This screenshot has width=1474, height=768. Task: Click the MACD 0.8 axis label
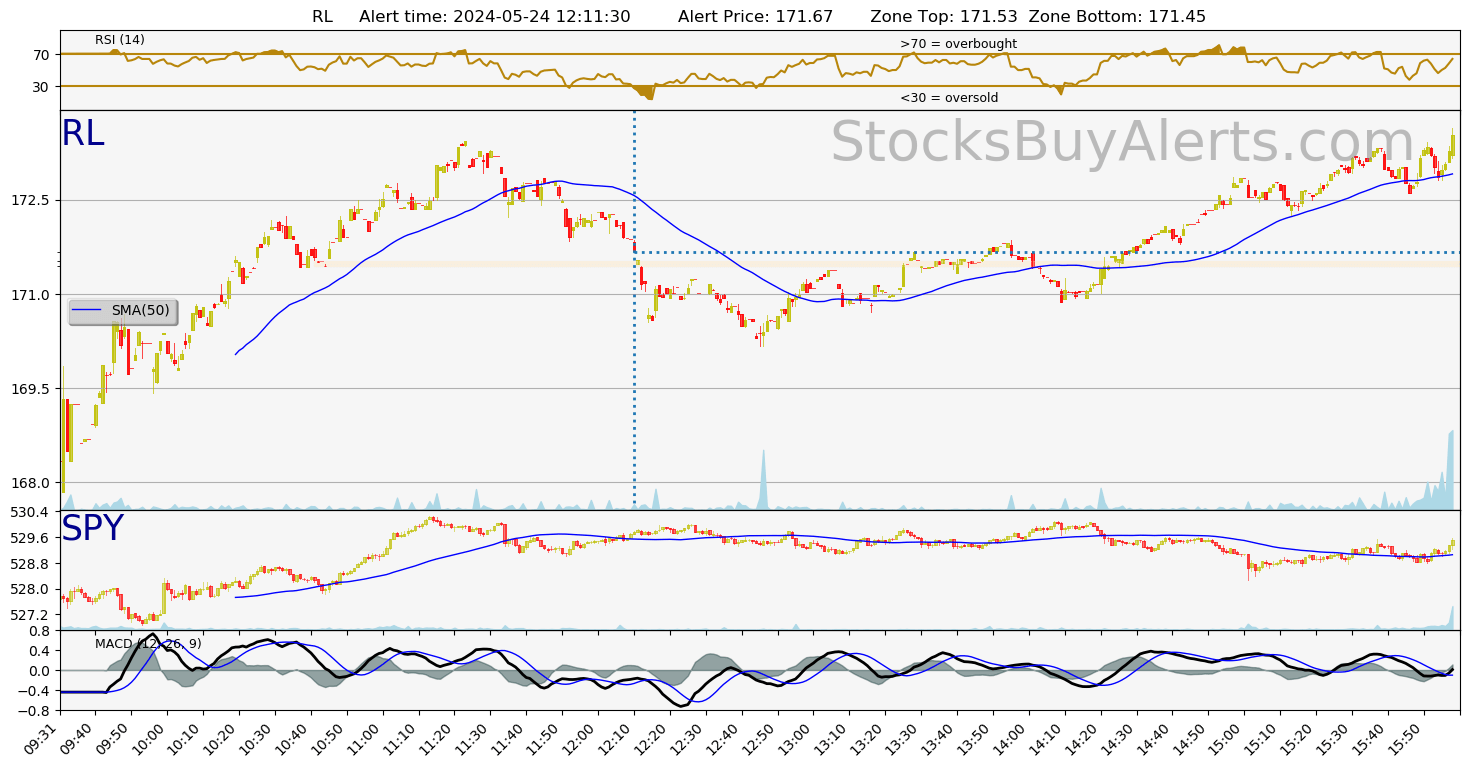(39, 631)
